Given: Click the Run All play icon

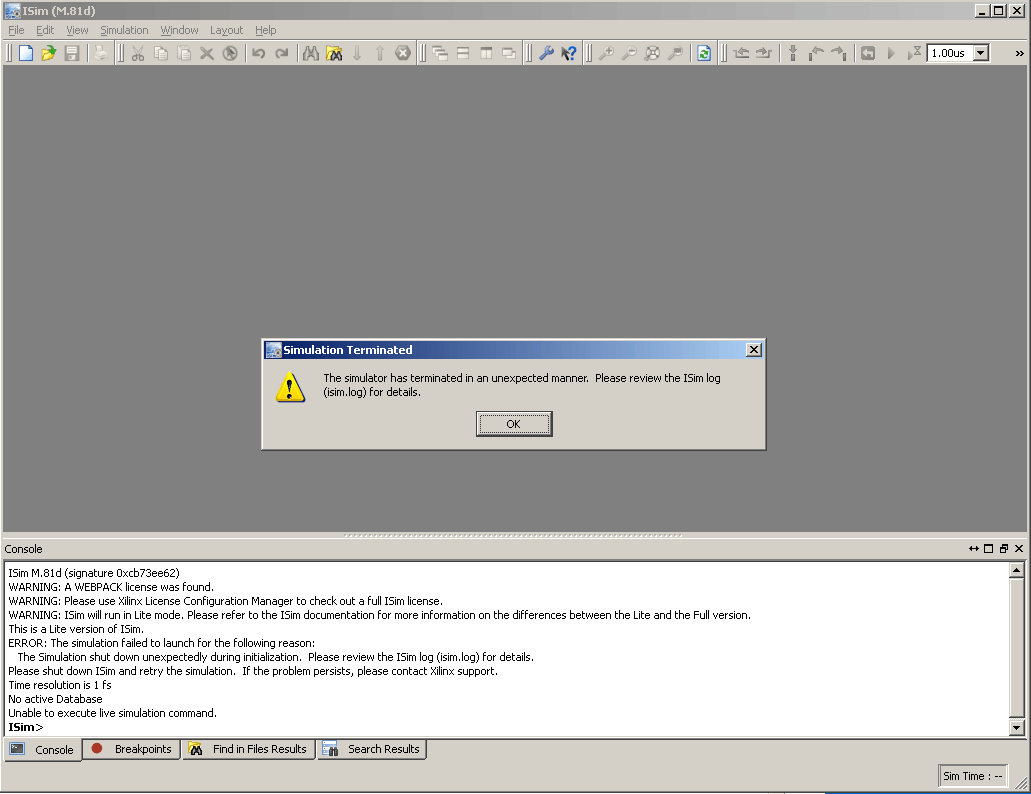Looking at the screenshot, I should tap(891, 53).
